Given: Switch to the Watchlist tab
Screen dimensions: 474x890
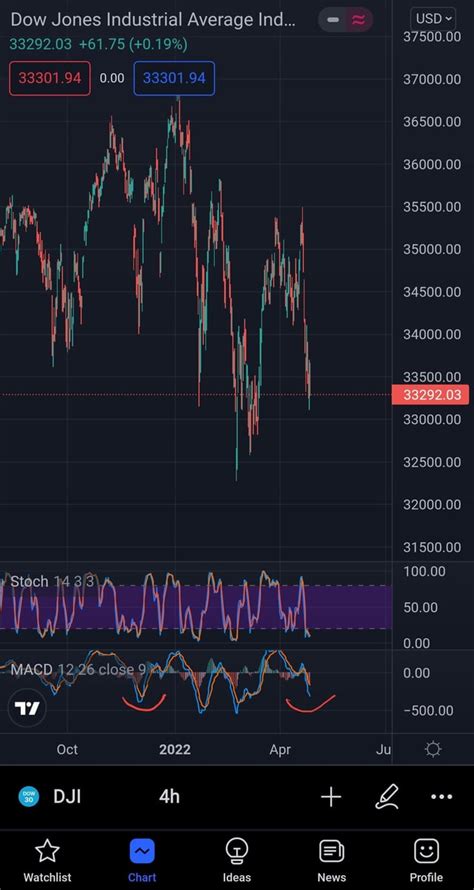Looking at the screenshot, I should (47, 861).
